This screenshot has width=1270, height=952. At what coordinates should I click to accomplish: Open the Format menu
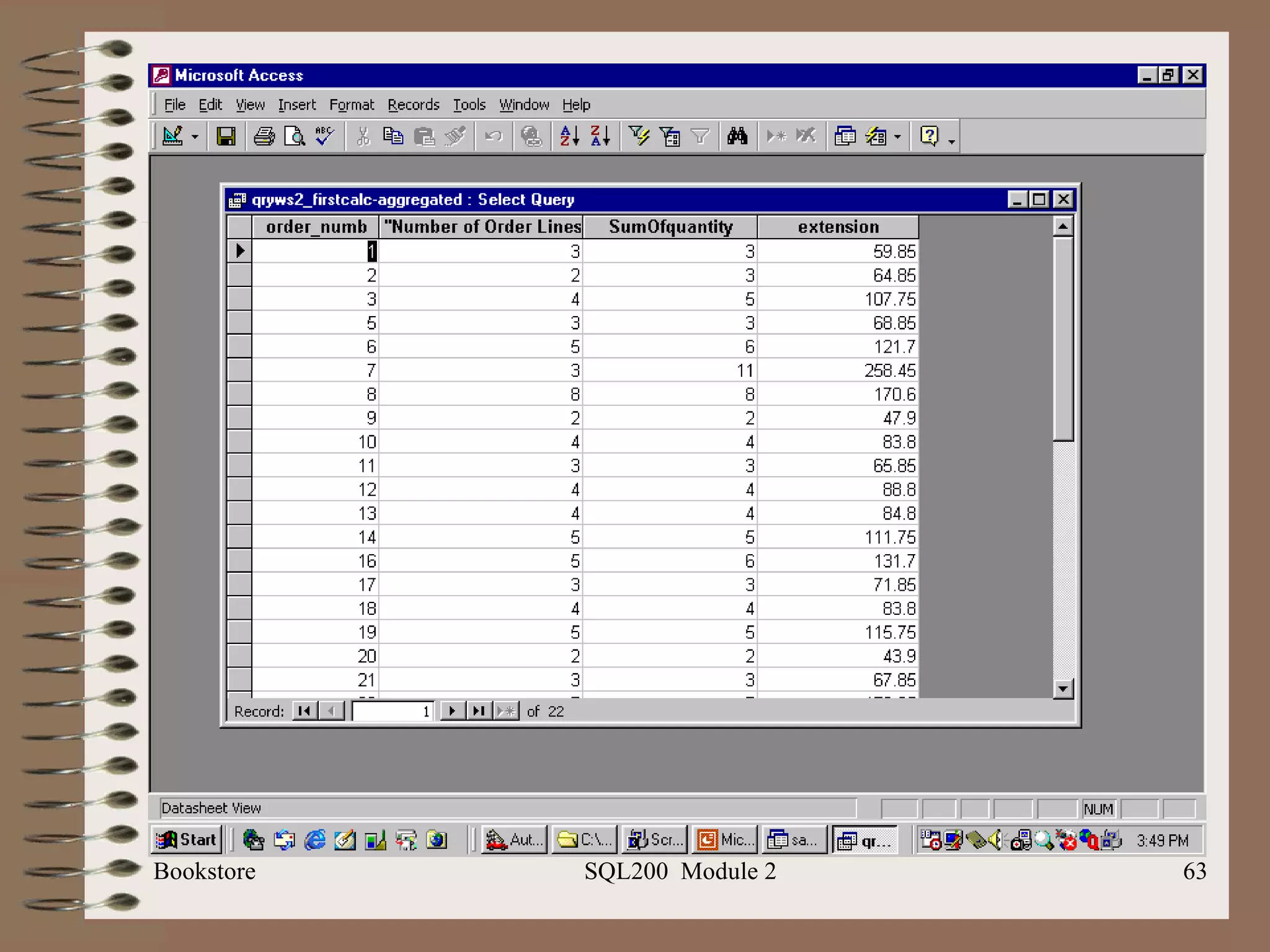[x=352, y=105]
